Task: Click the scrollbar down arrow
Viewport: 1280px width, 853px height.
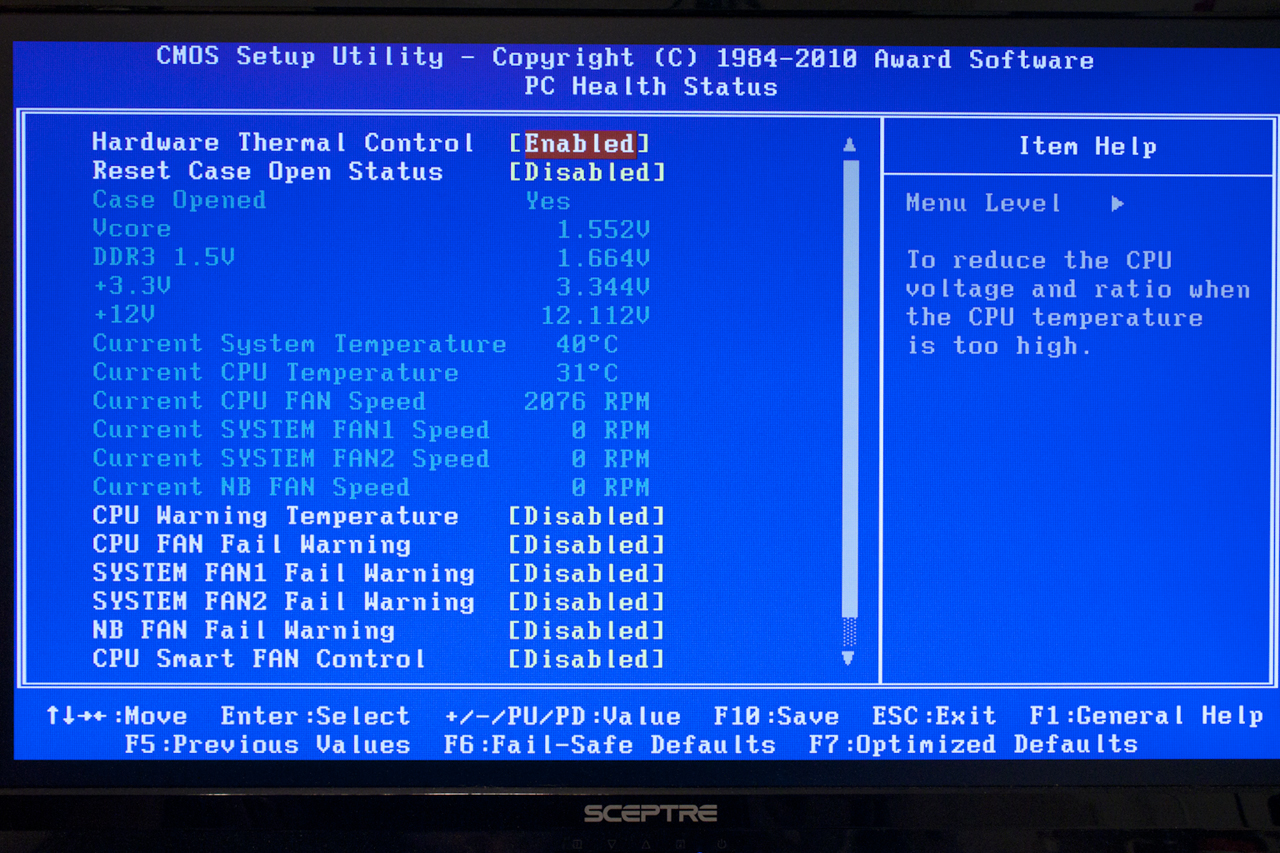Action: pyautogui.click(x=850, y=658)
